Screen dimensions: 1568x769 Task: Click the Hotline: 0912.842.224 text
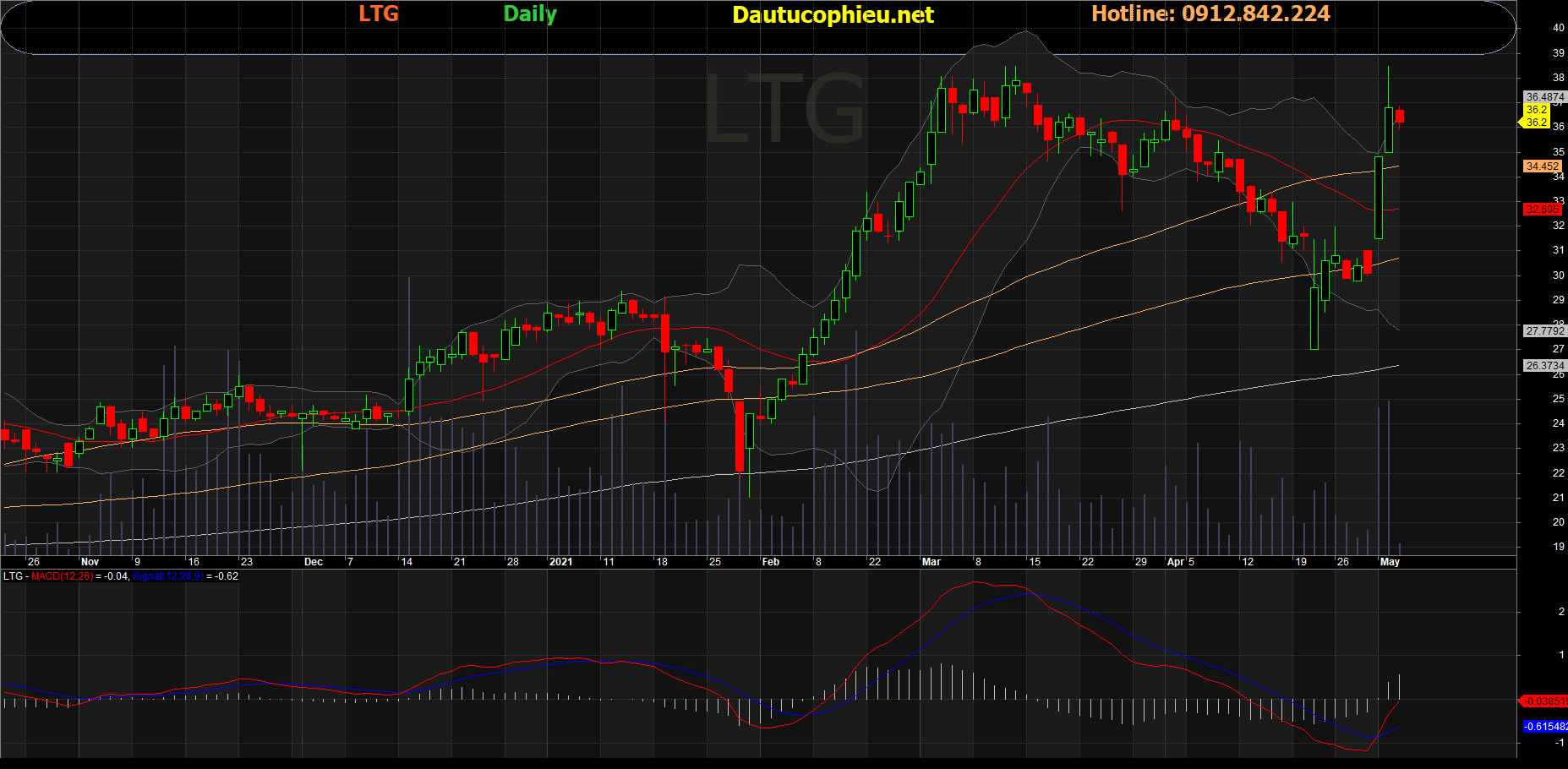pos(1210,14)
